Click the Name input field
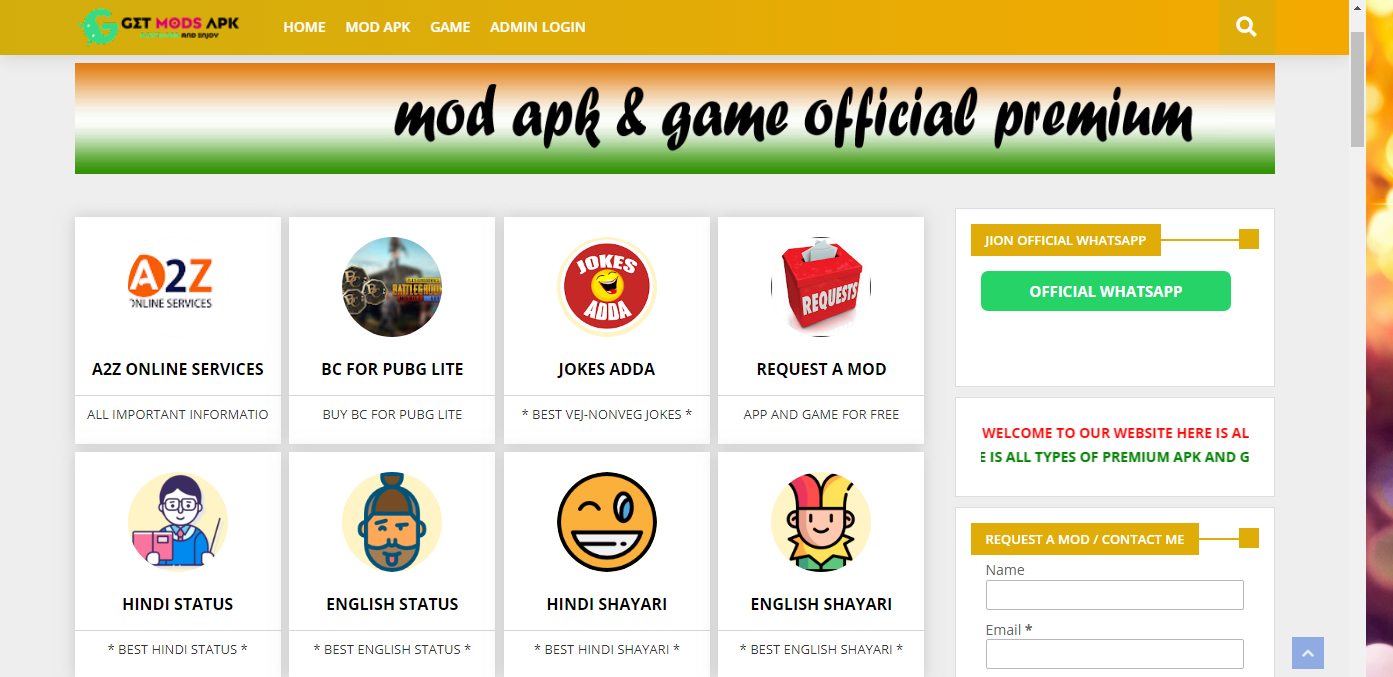The width and height of the screenshot is (1393, 677). (1115, 595)
